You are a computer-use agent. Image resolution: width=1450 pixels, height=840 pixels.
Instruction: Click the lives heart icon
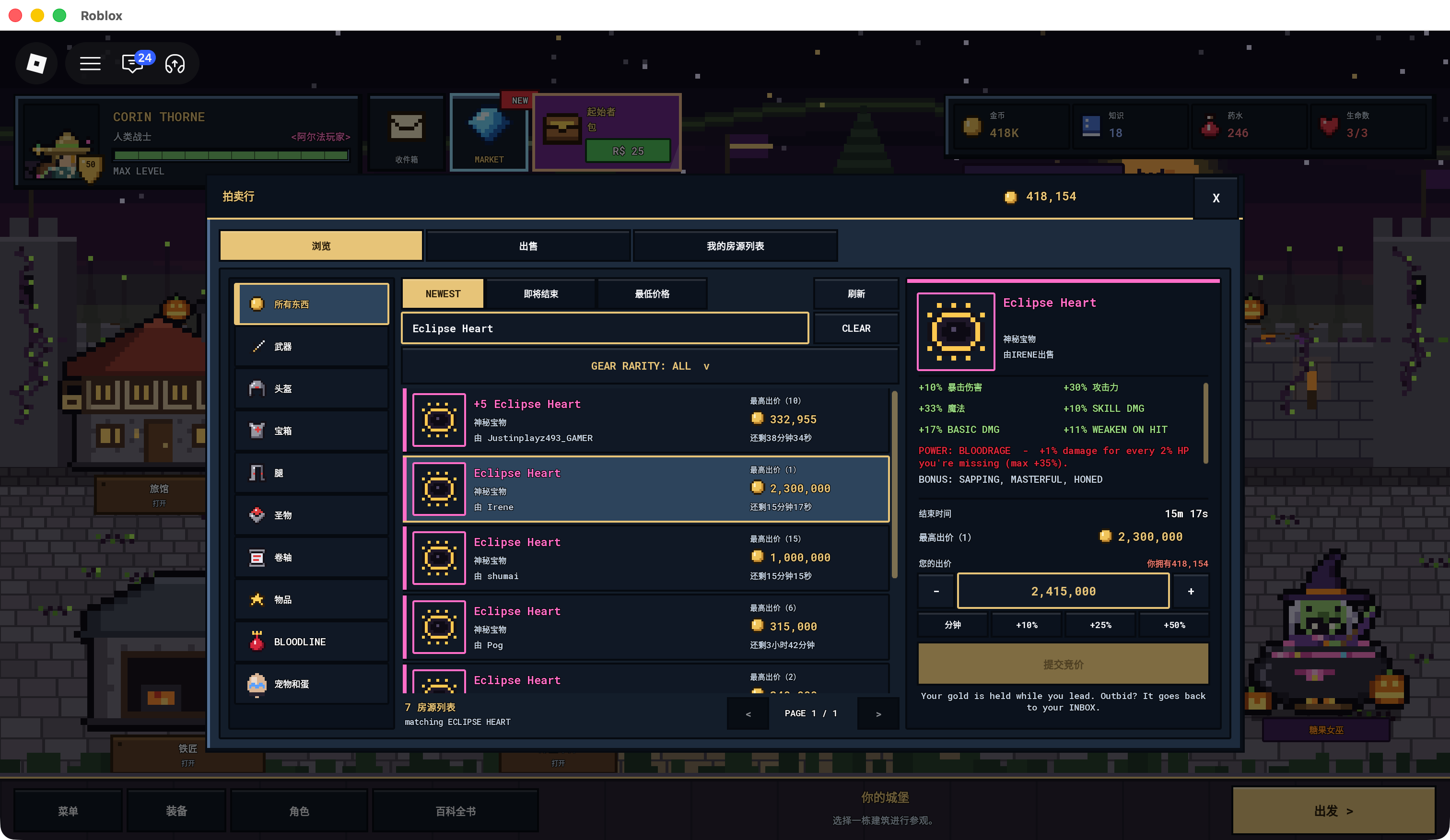click(x=1329, y=126)
